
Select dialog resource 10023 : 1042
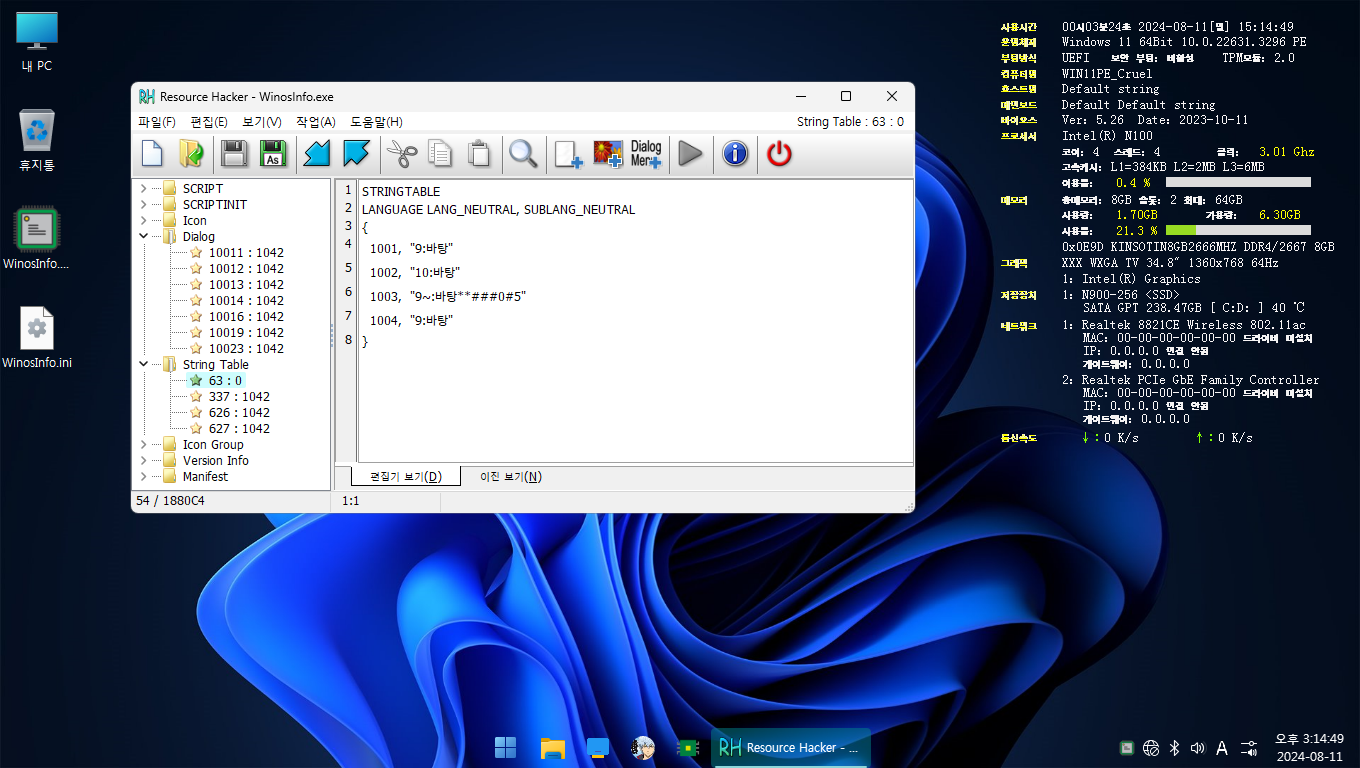pos(246,348)
